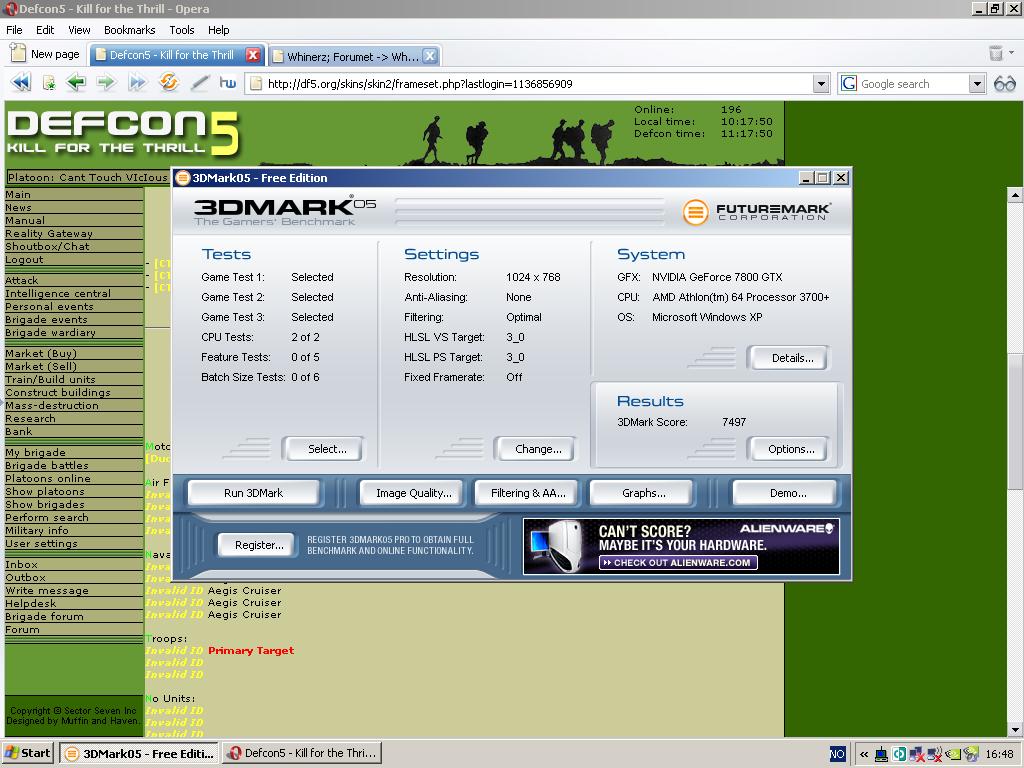Click the binoculars/glasses view icon
The height and width of the screenshot is (768, 1024).
[1004, 84]
